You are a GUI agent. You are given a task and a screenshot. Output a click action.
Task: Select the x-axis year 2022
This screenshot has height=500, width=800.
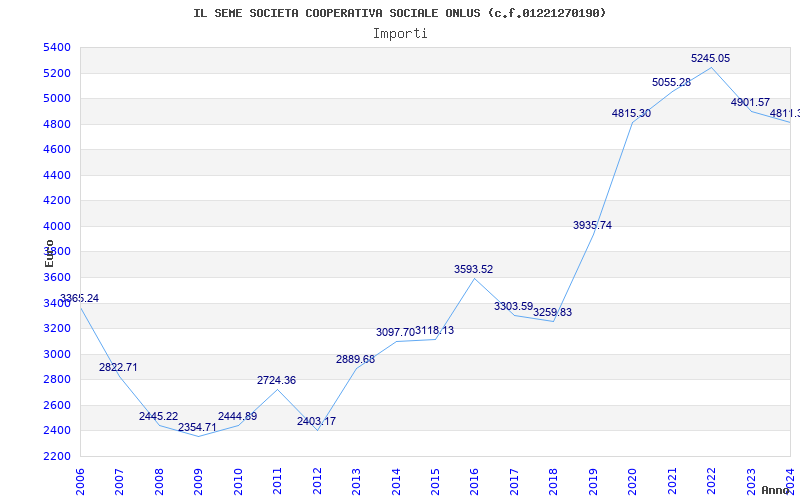(x=711, y=482)
